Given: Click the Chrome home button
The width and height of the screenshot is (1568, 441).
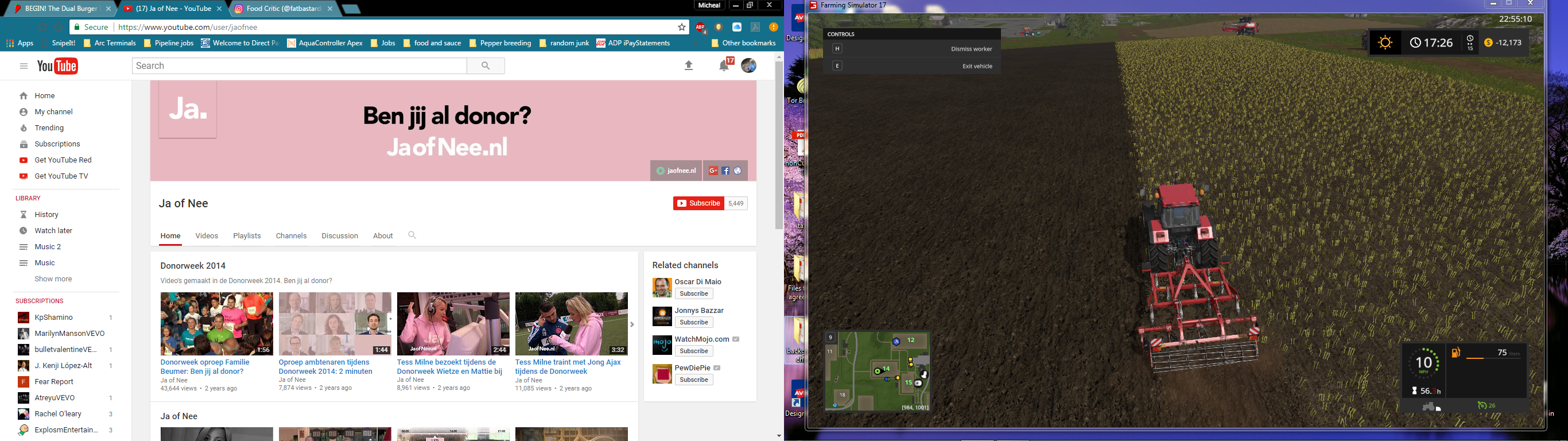Looking at the screenshot, I should (59, 28).
